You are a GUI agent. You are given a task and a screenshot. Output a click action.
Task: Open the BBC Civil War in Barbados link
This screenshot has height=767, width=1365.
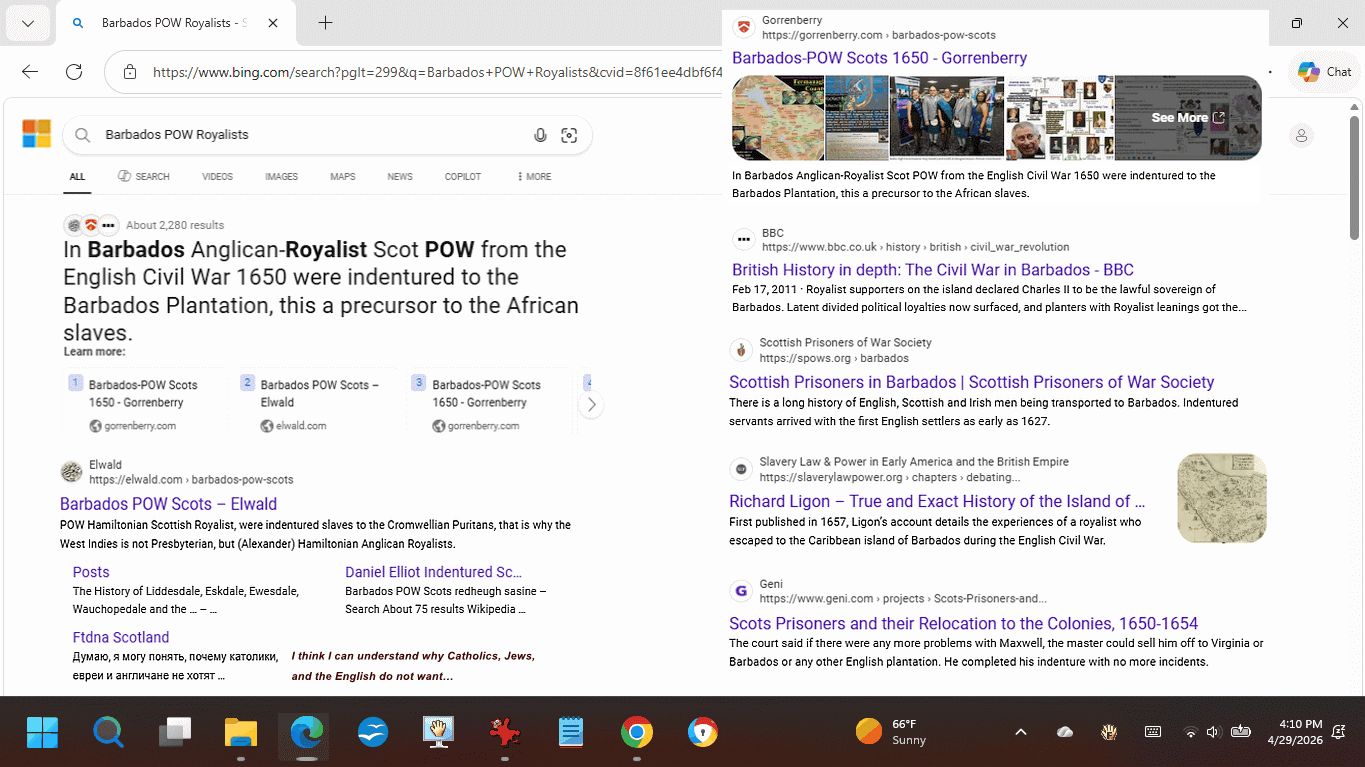932,270
